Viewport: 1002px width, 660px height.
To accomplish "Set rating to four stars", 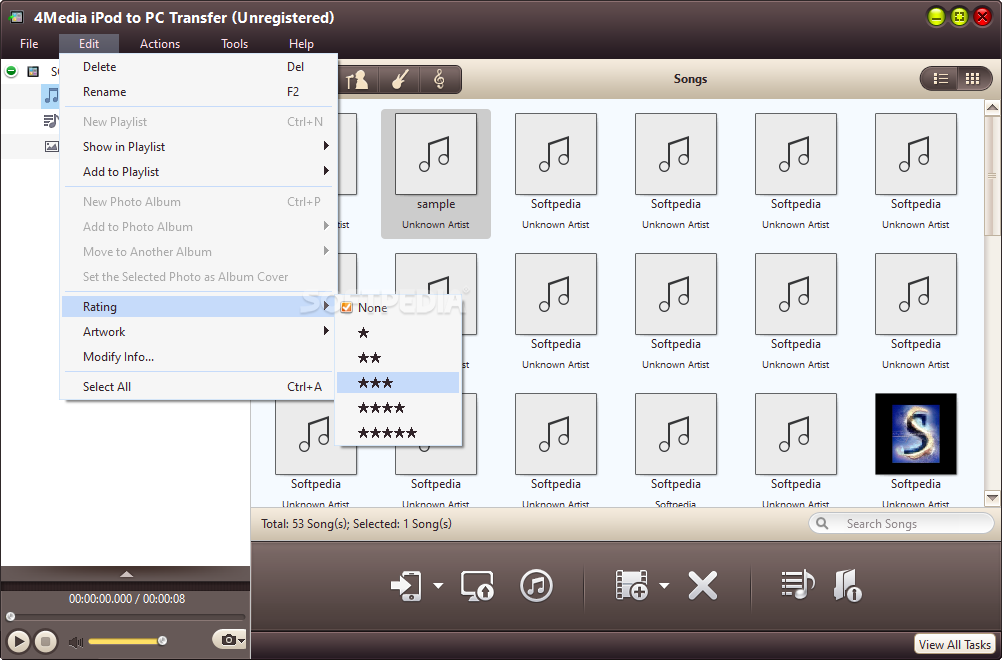I will pyautogui.click(x=397, y=408).
